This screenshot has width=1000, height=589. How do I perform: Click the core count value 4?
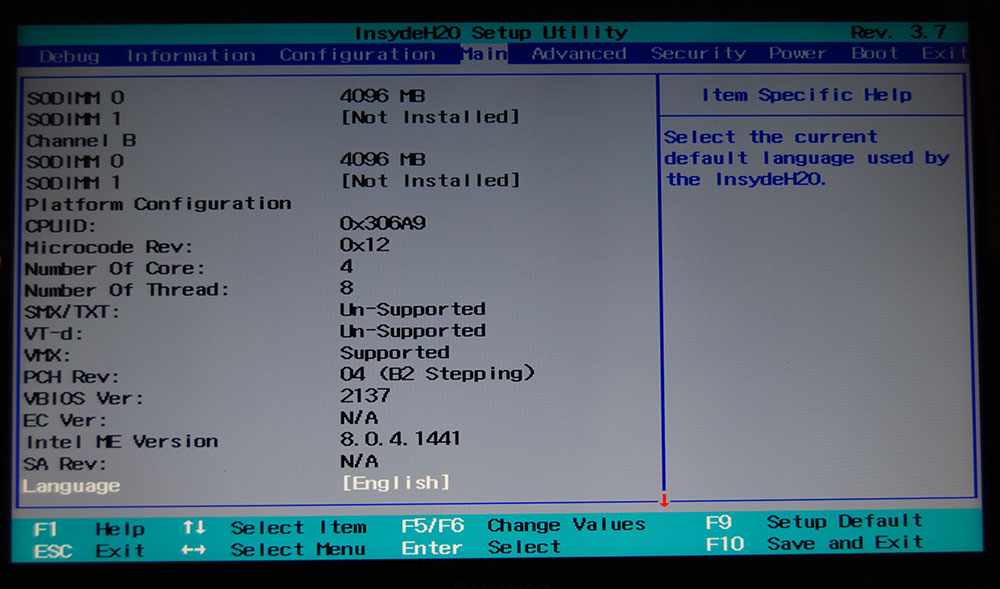[x=347, y=266]
